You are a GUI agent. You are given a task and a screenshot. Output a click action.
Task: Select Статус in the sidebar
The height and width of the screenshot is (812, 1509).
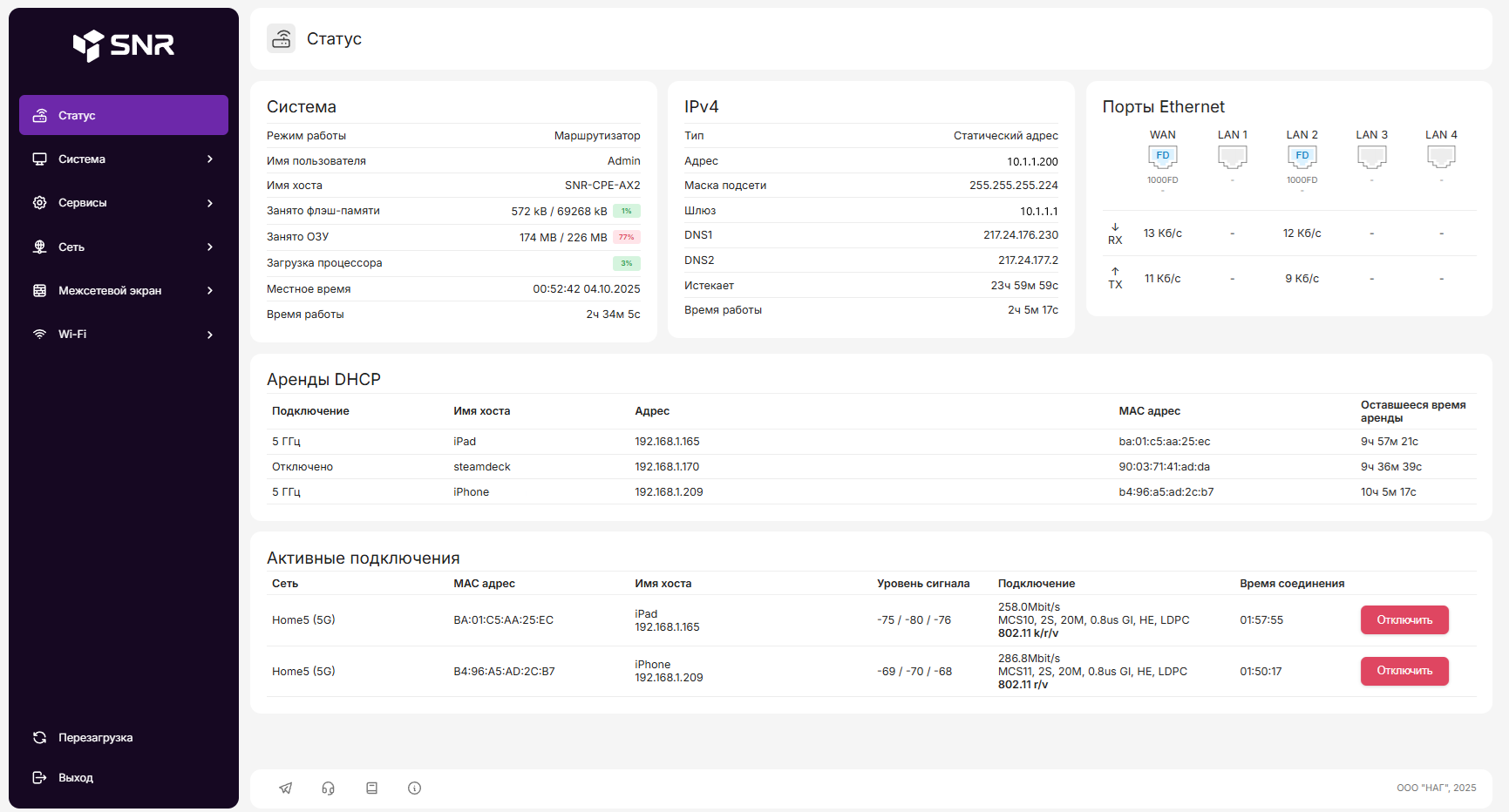pos(124,115)
